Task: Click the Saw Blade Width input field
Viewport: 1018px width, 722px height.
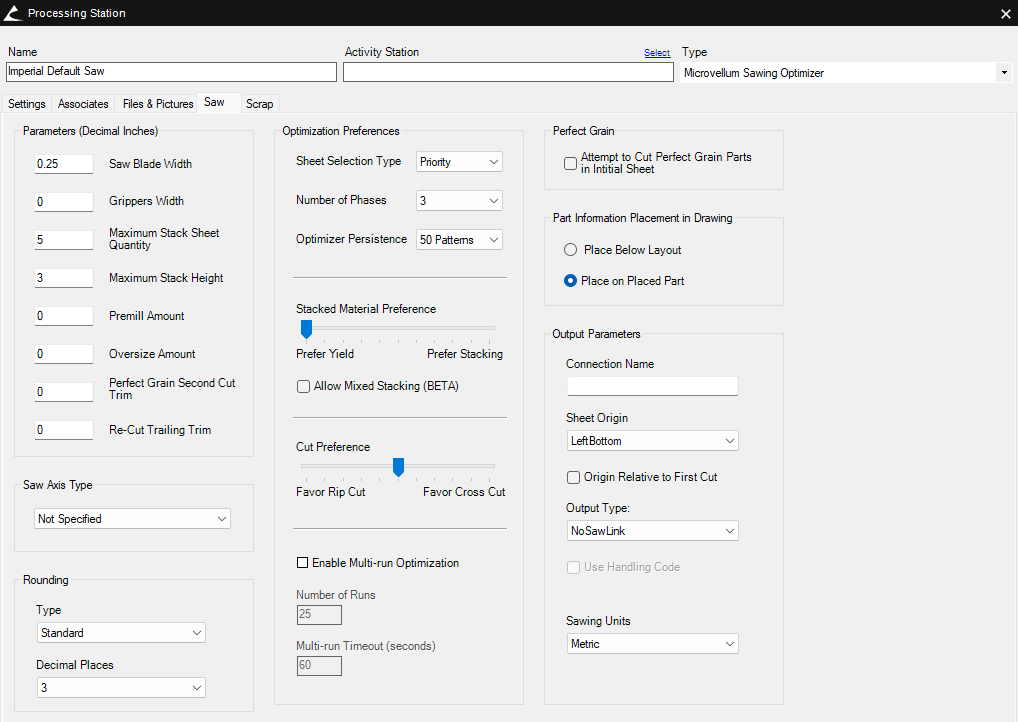Action: click(x=64, y=164)
